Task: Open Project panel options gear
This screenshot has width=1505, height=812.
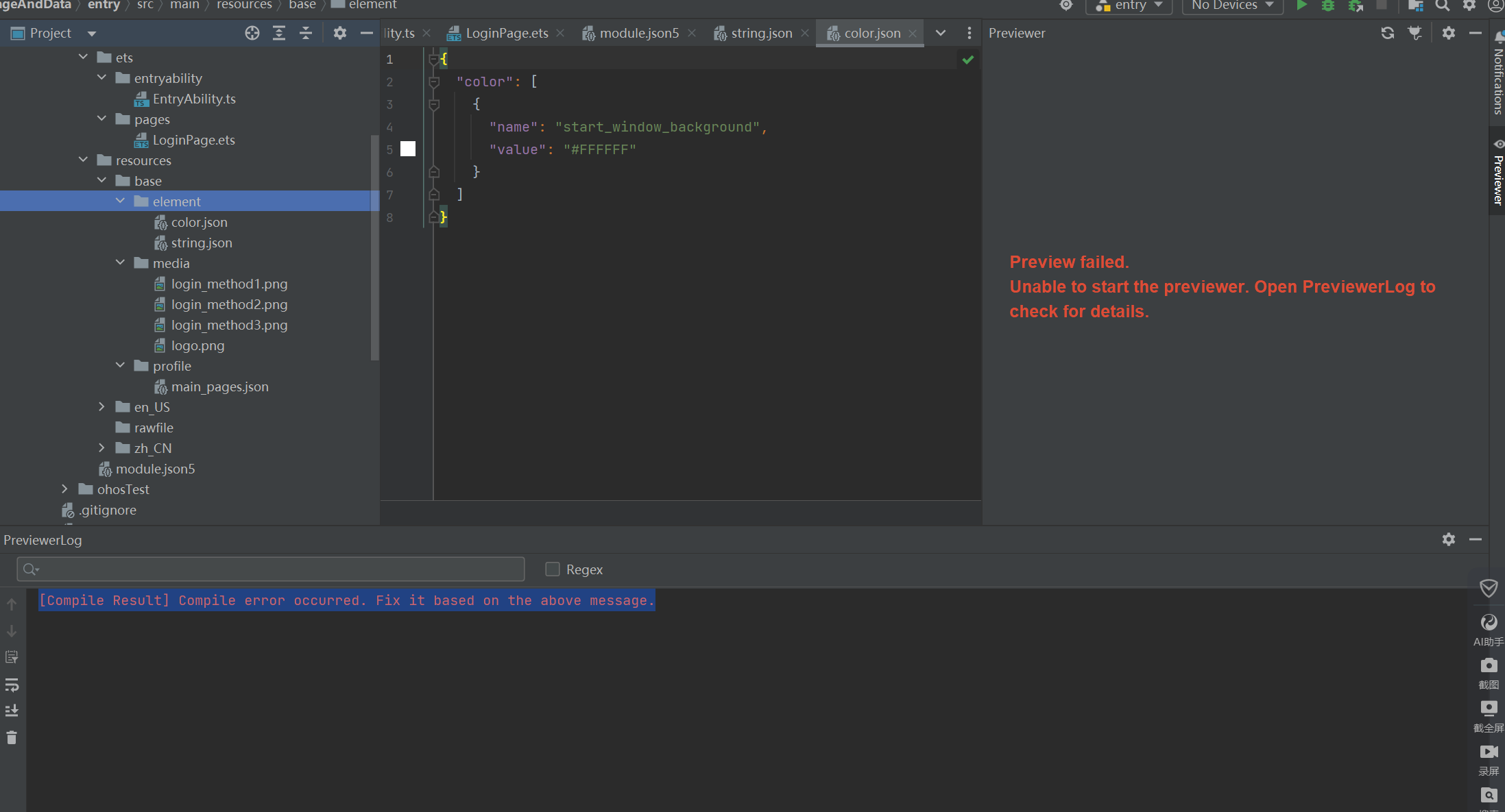Action: (x=340, y=33)
